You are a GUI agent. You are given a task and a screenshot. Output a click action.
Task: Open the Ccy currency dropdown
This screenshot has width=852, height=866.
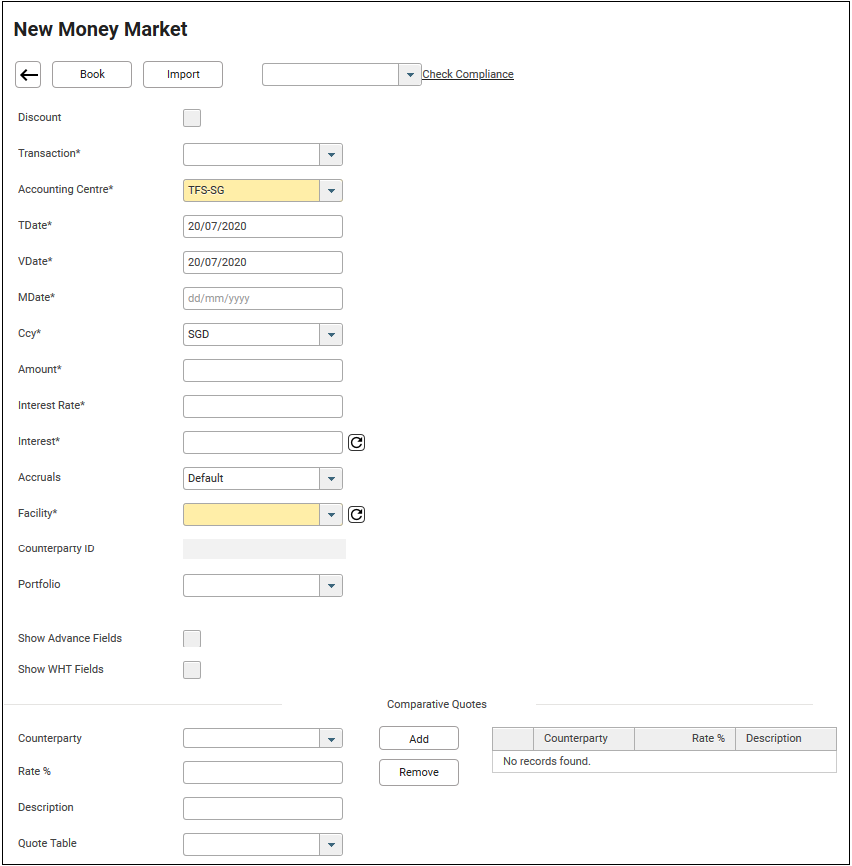click(x=331, y=334)
